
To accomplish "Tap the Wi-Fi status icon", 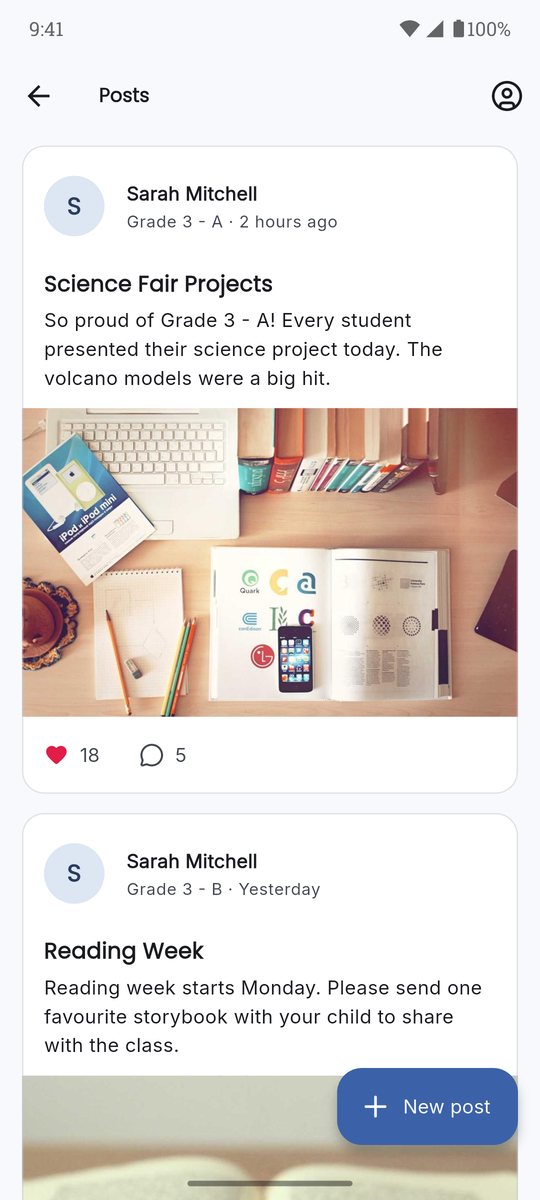I will pos(409,29).
